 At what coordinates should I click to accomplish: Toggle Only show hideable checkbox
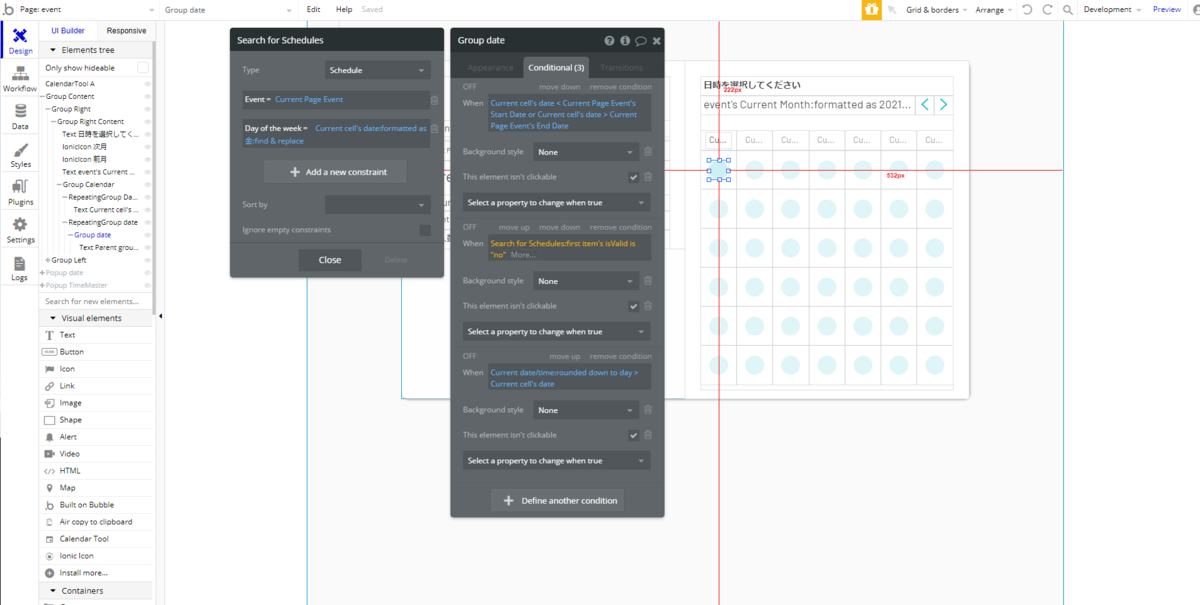(143, 68)
